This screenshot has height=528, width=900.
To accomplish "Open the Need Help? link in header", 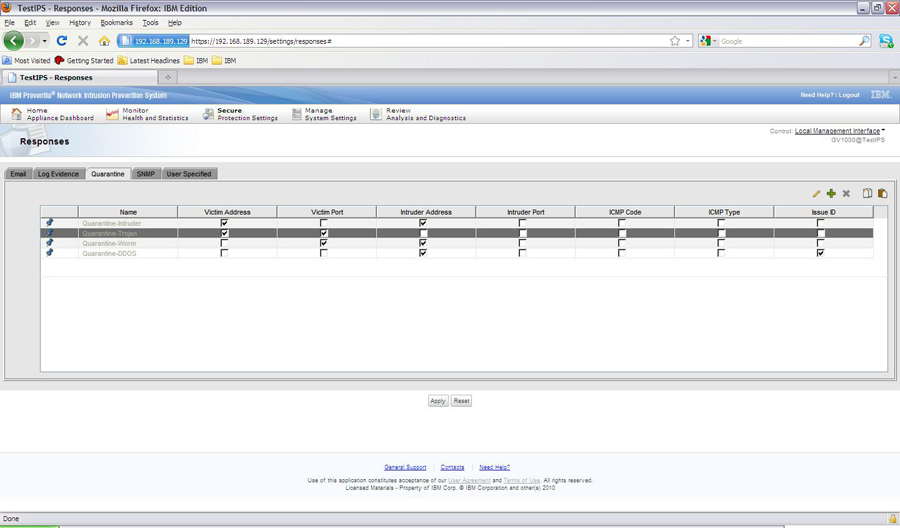I will 817,95.
